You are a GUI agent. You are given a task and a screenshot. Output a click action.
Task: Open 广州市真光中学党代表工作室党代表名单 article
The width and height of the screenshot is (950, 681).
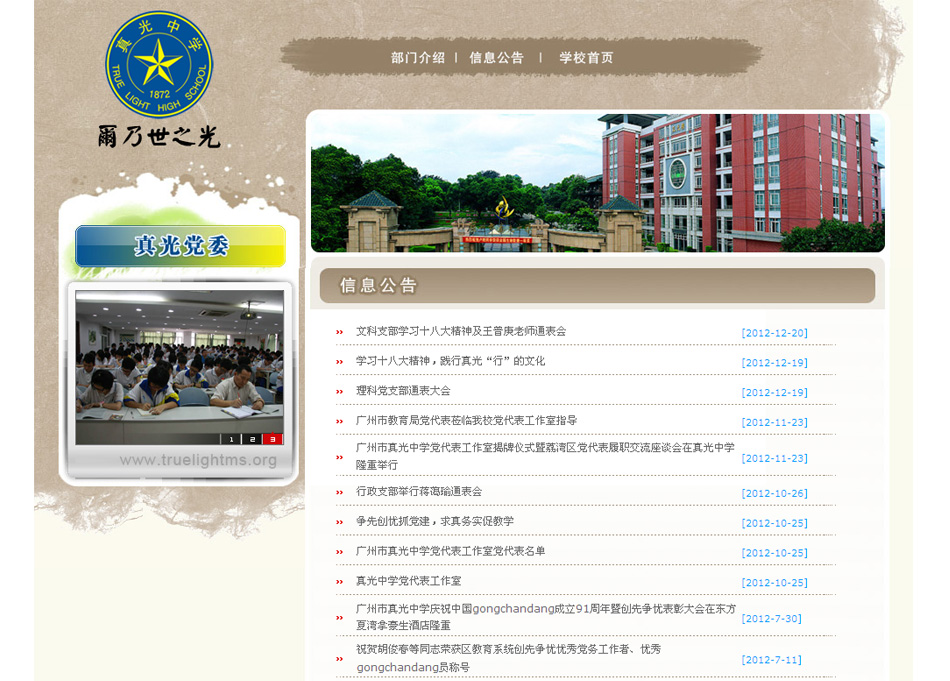[x=450, y=551]
